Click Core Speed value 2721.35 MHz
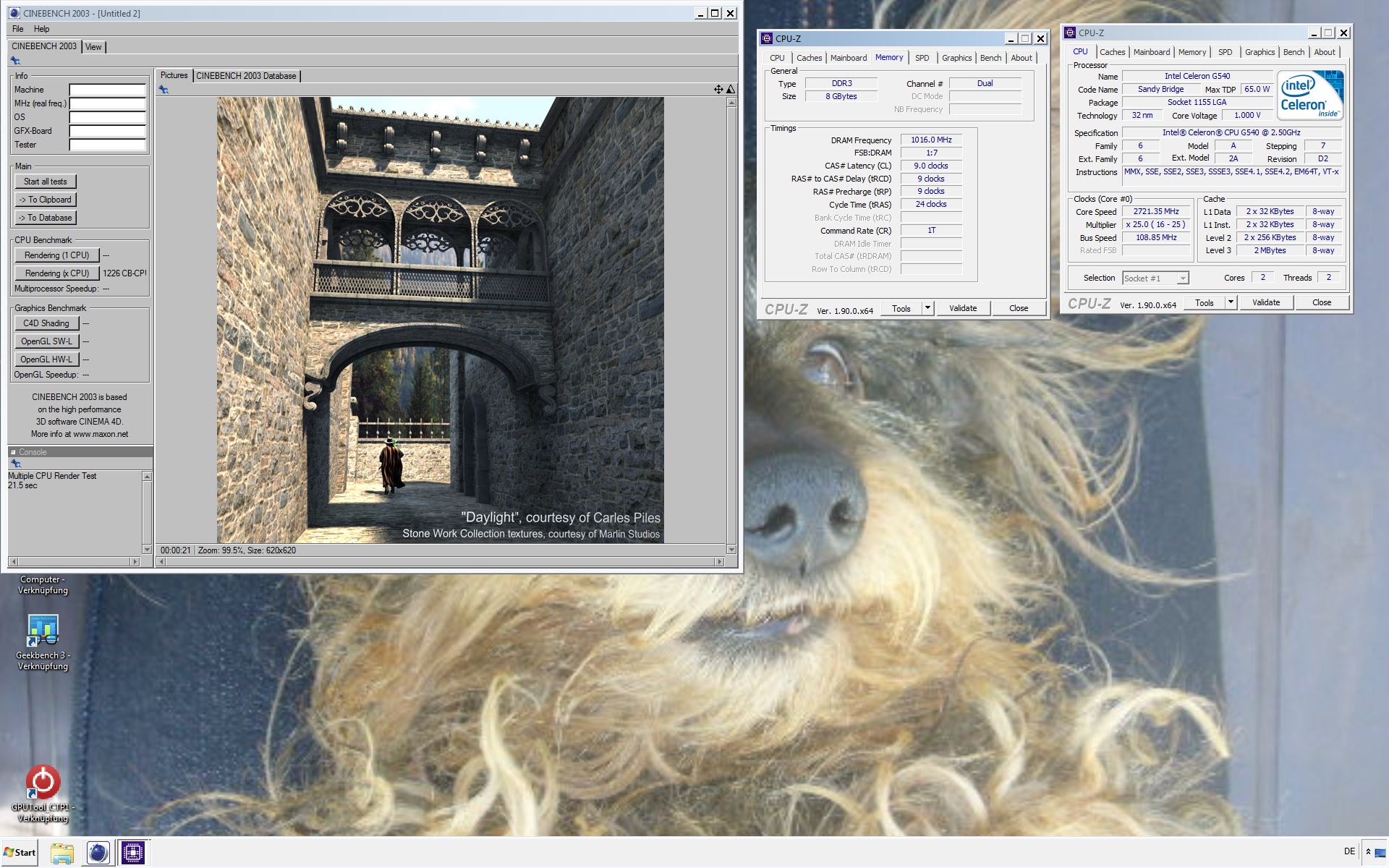Image resolution: width=1389 pixels, height=868 pixels. (1156, 212)
